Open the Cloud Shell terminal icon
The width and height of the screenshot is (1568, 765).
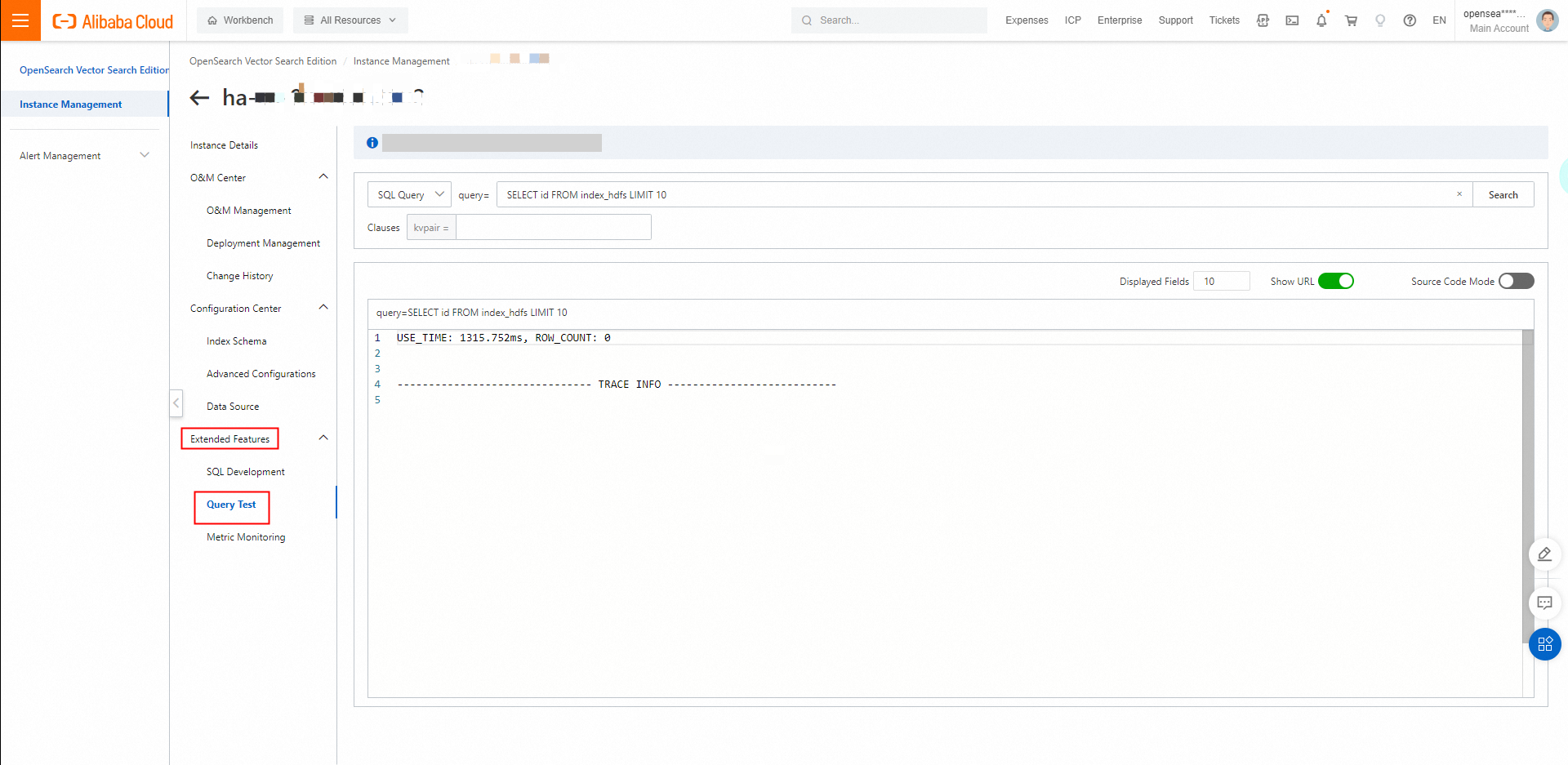[x=1292, y=20]
